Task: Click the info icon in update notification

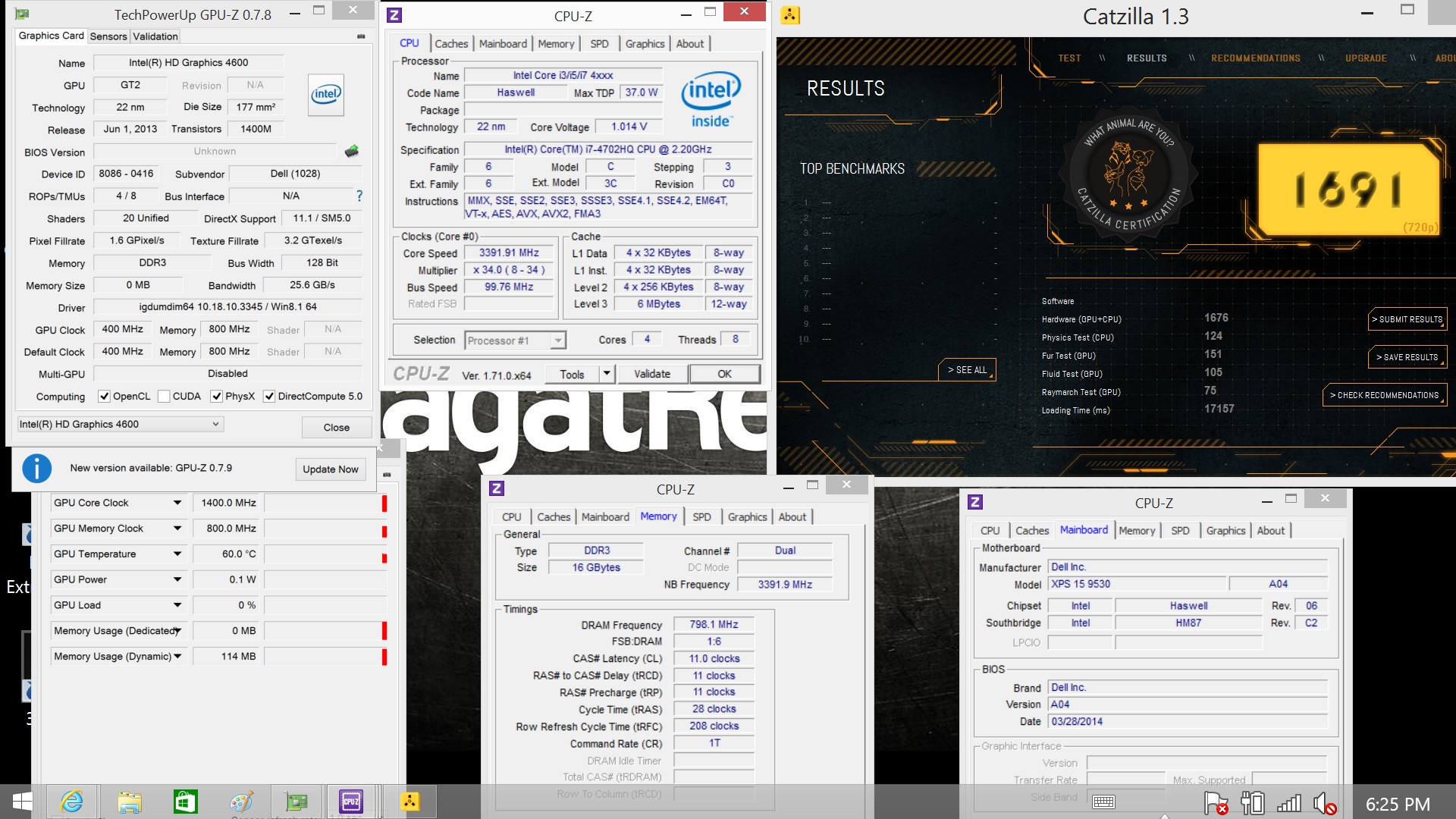Action: pos(37,469)
